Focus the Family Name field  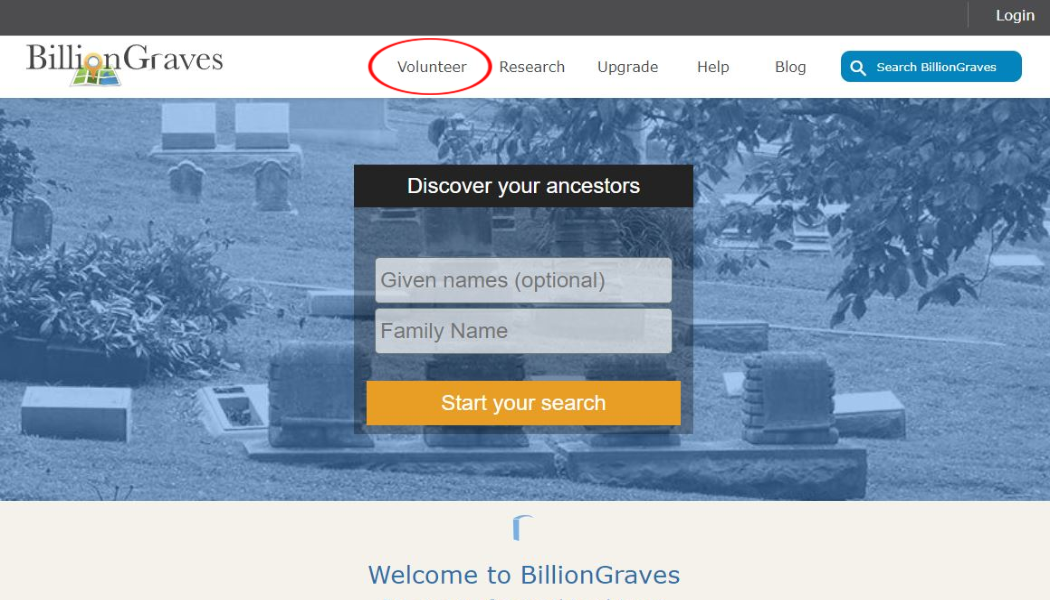[523, 331]
